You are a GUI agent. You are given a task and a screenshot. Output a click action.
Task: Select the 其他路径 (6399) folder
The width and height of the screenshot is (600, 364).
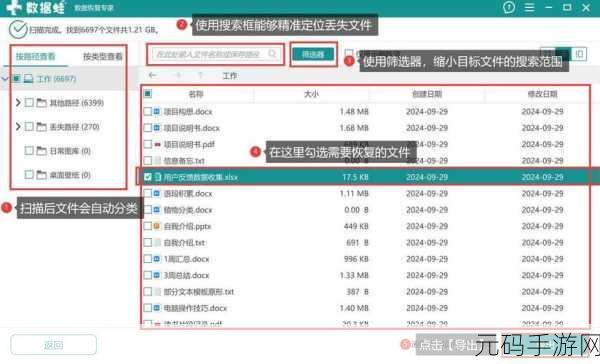click(77, 103)
